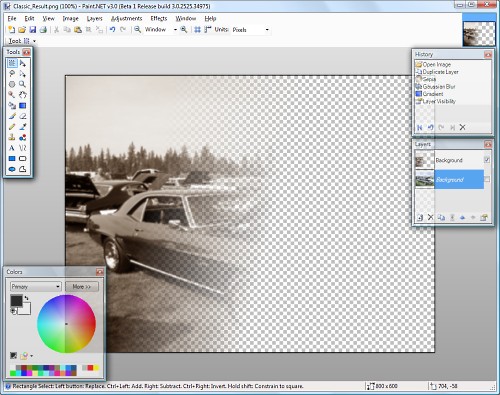Select the Magic Wand tool
500x395 pixels.
[x=12, y=95]
